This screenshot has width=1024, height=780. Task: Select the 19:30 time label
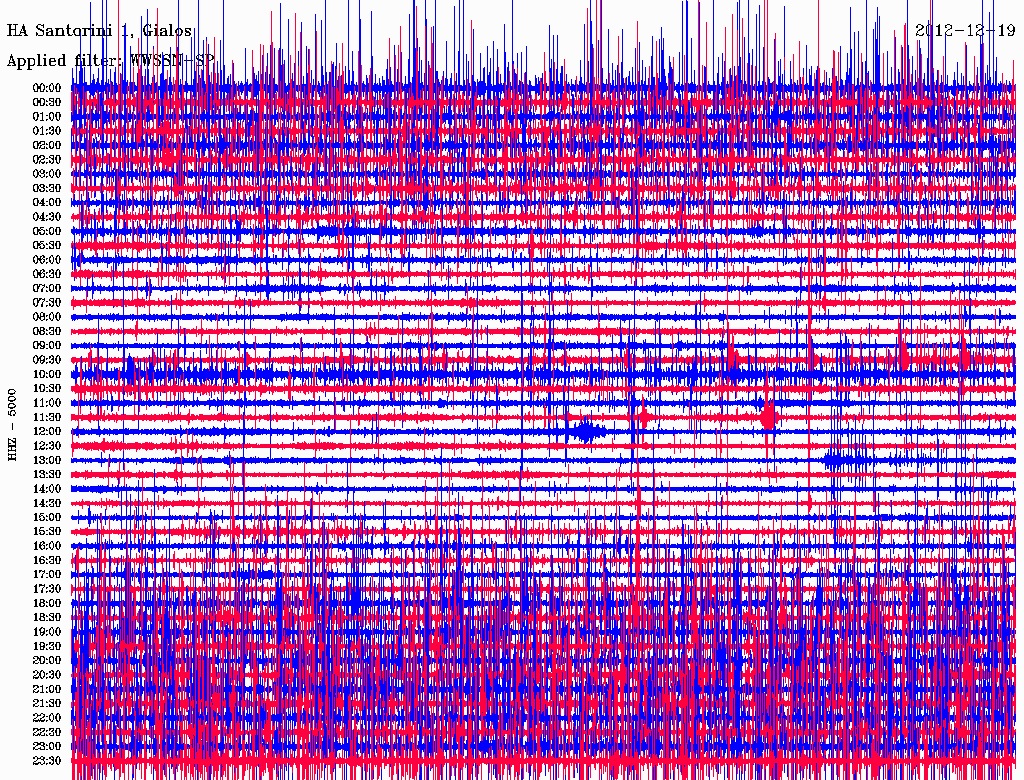point(47,647)
